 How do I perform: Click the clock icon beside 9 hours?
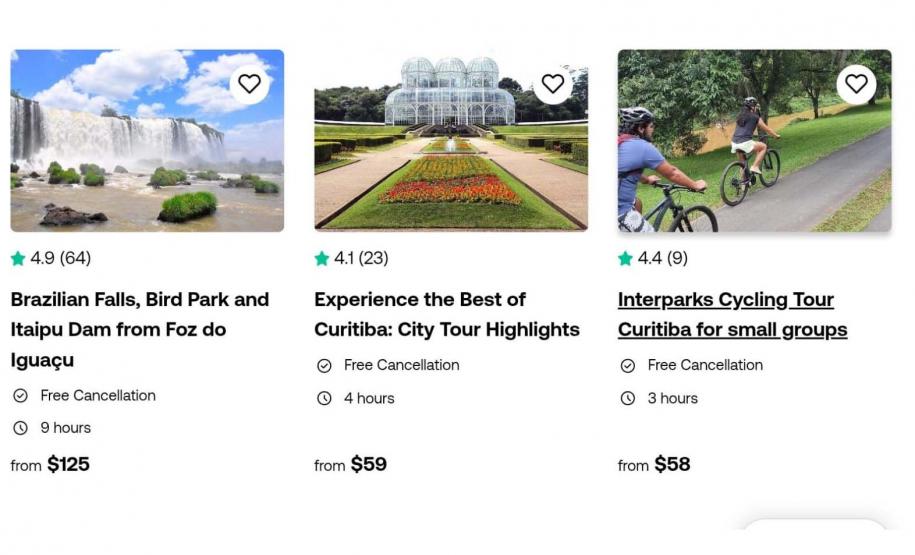[20, 428]
